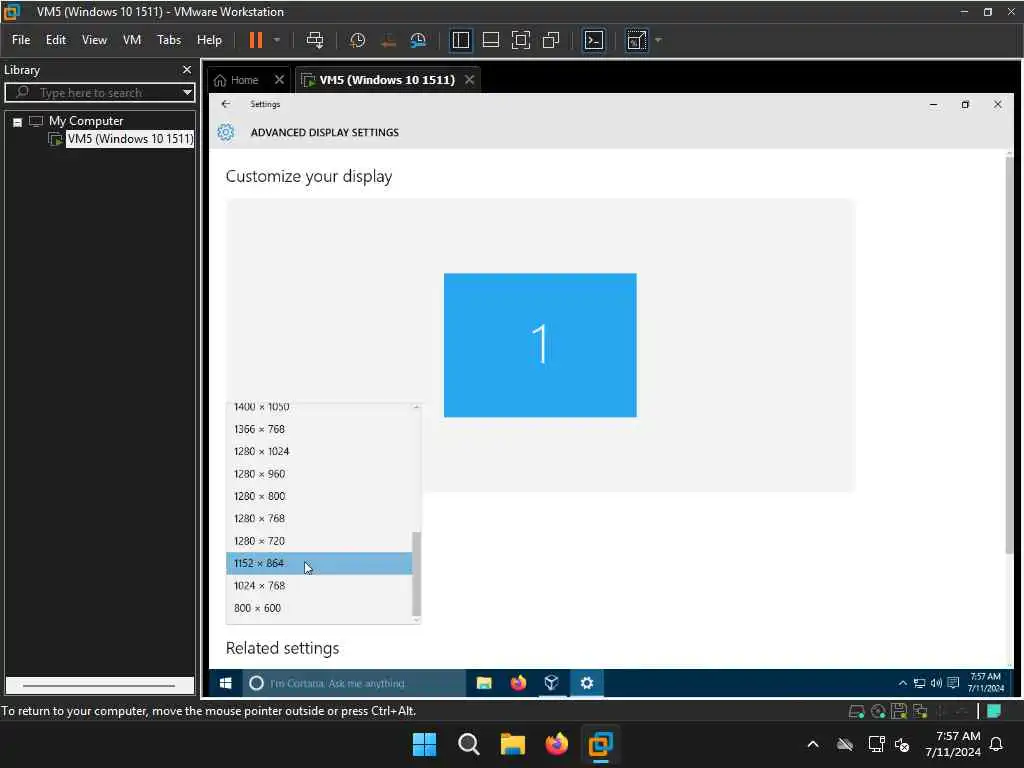
Task: Enter full screen mode icon
Action: click(x=520, y=40)
